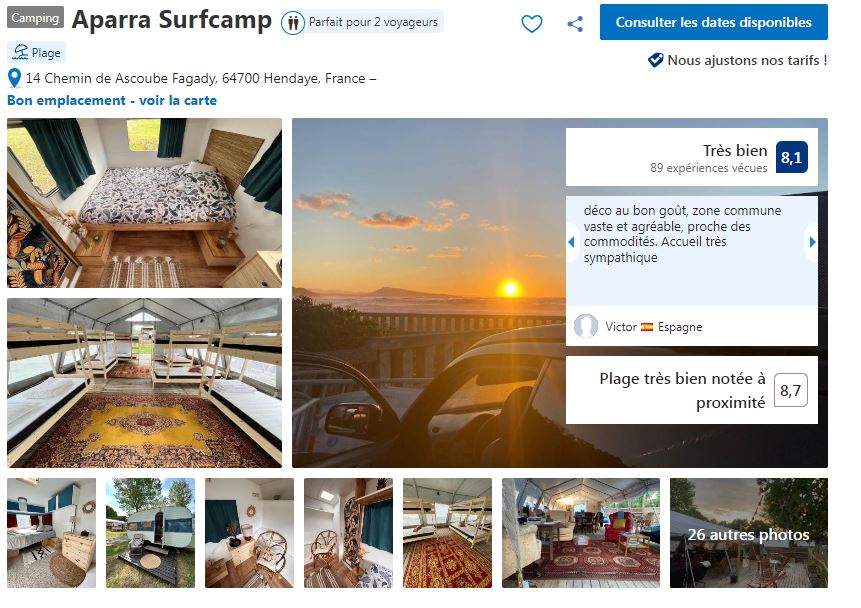Click Consulter les dates disponibles button

coord(713,22)
